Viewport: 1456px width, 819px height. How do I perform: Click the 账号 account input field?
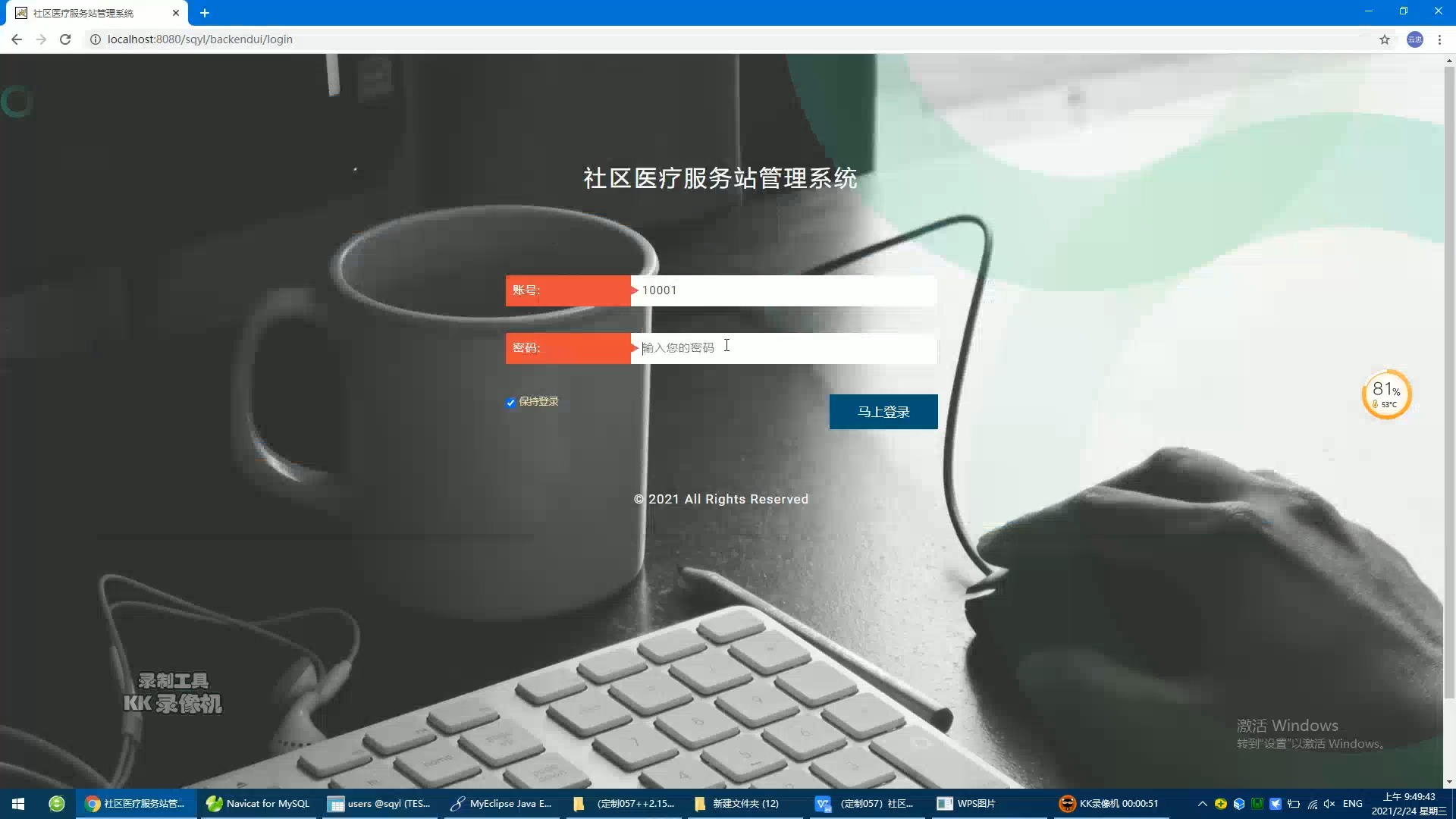[783, 290]
